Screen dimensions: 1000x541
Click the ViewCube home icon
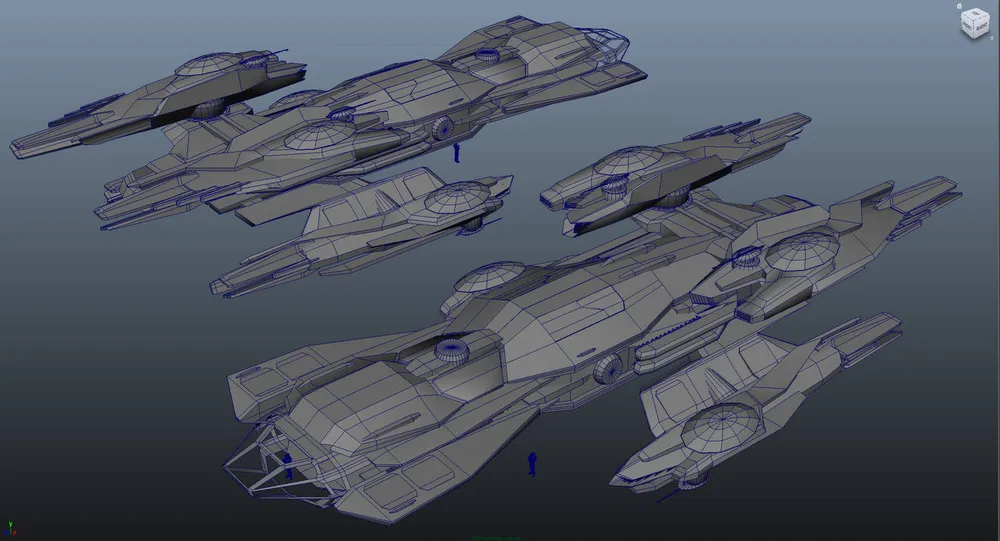pos(959,6)
